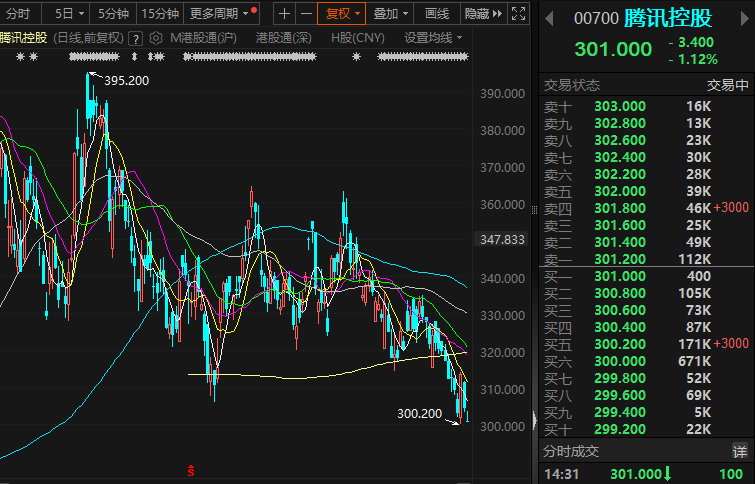Zoom in chart with plus icon
This screenshot has width=755, height=484.
point(284,14)
